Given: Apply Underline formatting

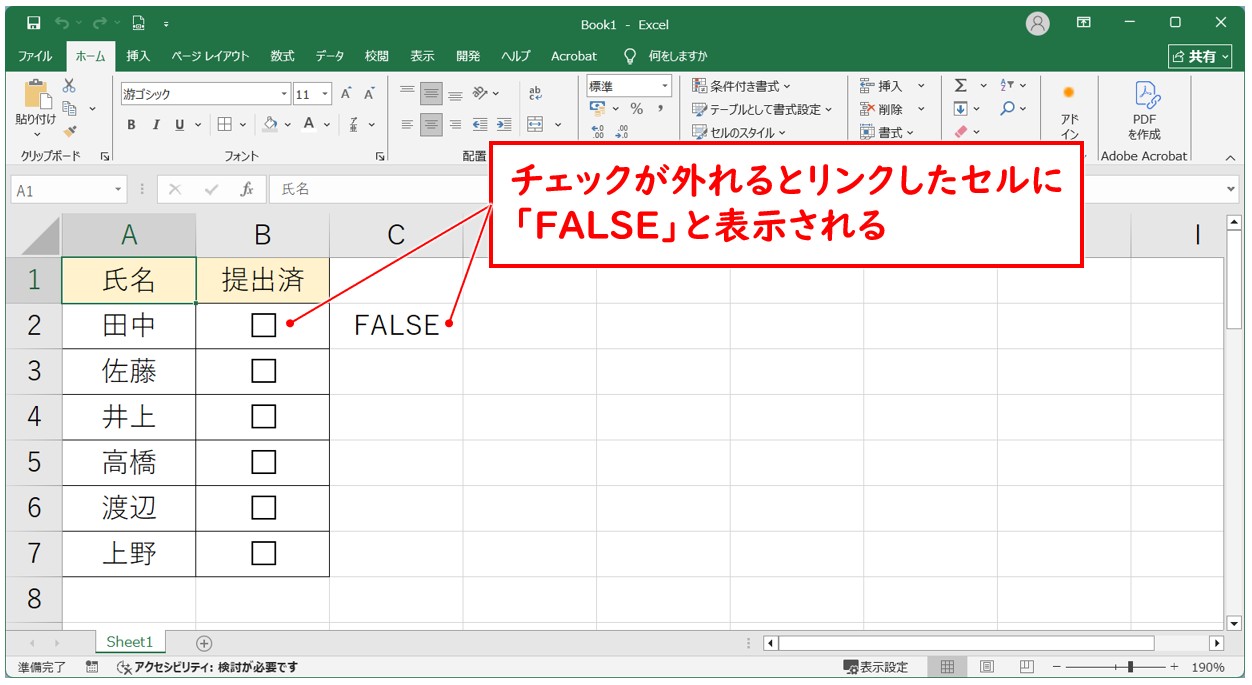Looking at the screenshot, I should (x=180, y=125).
